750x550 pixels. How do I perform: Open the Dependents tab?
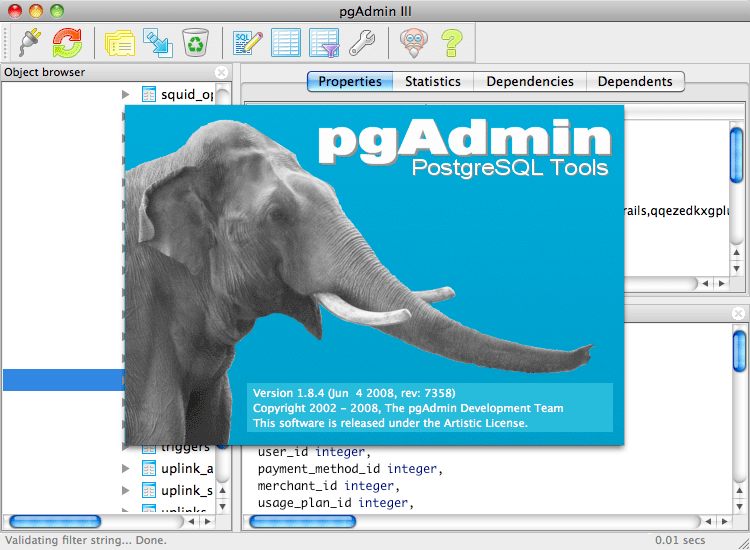tap(635, 81)
